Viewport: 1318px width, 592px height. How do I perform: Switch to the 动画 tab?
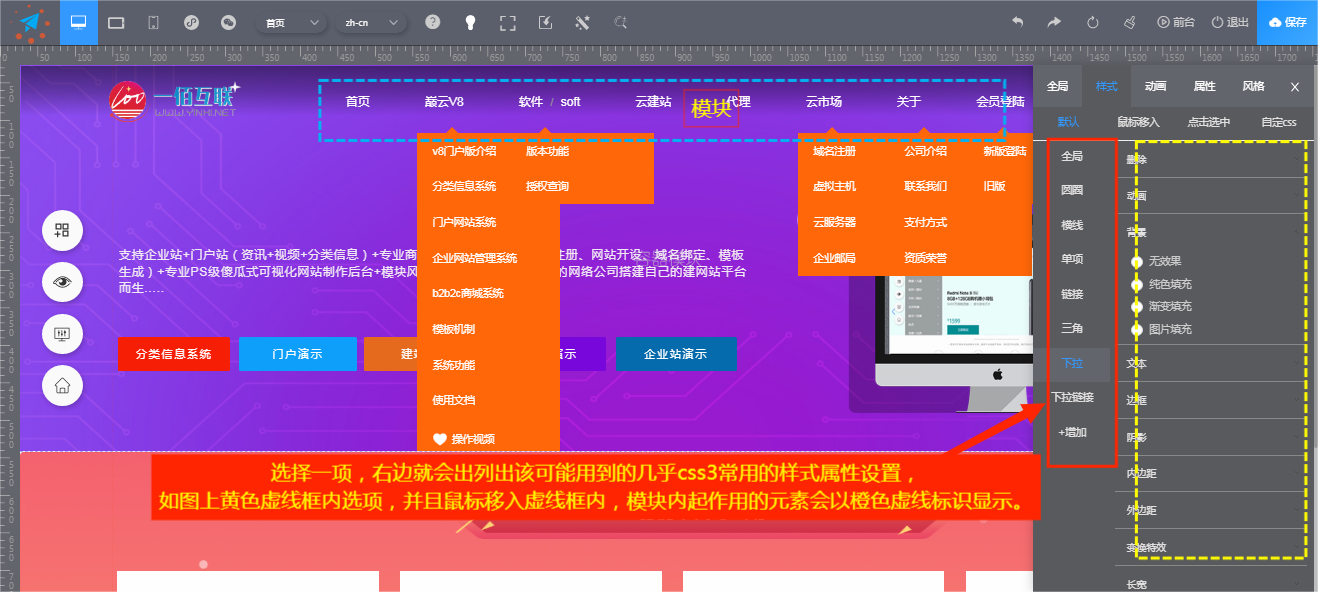1155,87
